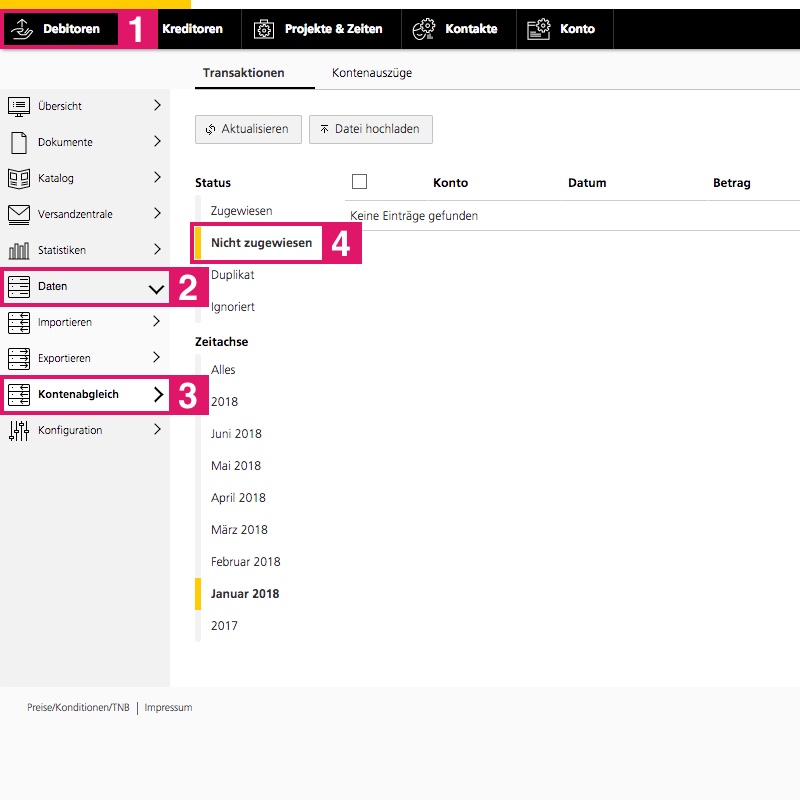Open the Impressum footer link
Viewport: 800px width, 800px height.
tap(168, 707)
